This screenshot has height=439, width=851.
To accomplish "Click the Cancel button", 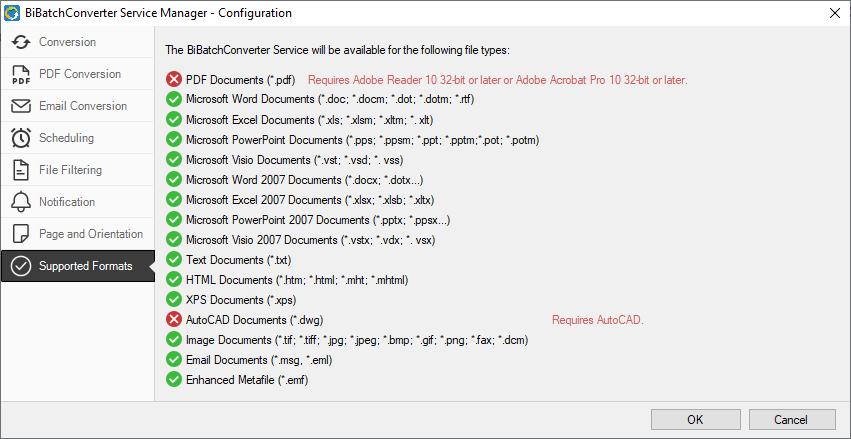I will coord(792,419).
